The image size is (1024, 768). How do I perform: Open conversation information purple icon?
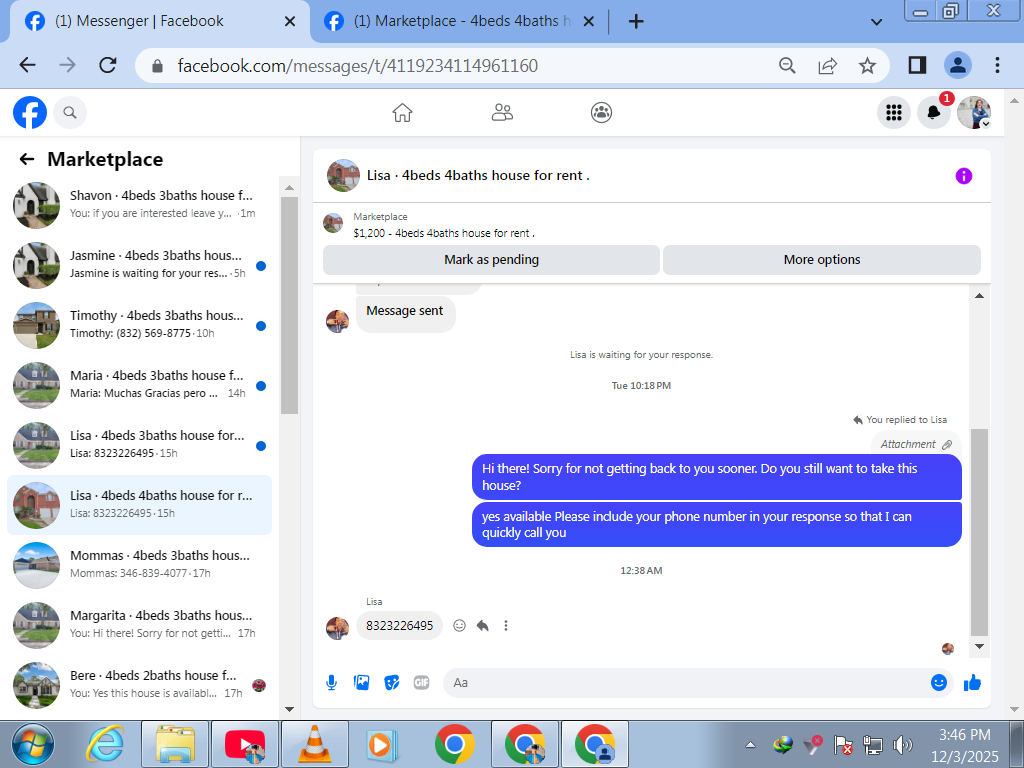click(963, 176)
